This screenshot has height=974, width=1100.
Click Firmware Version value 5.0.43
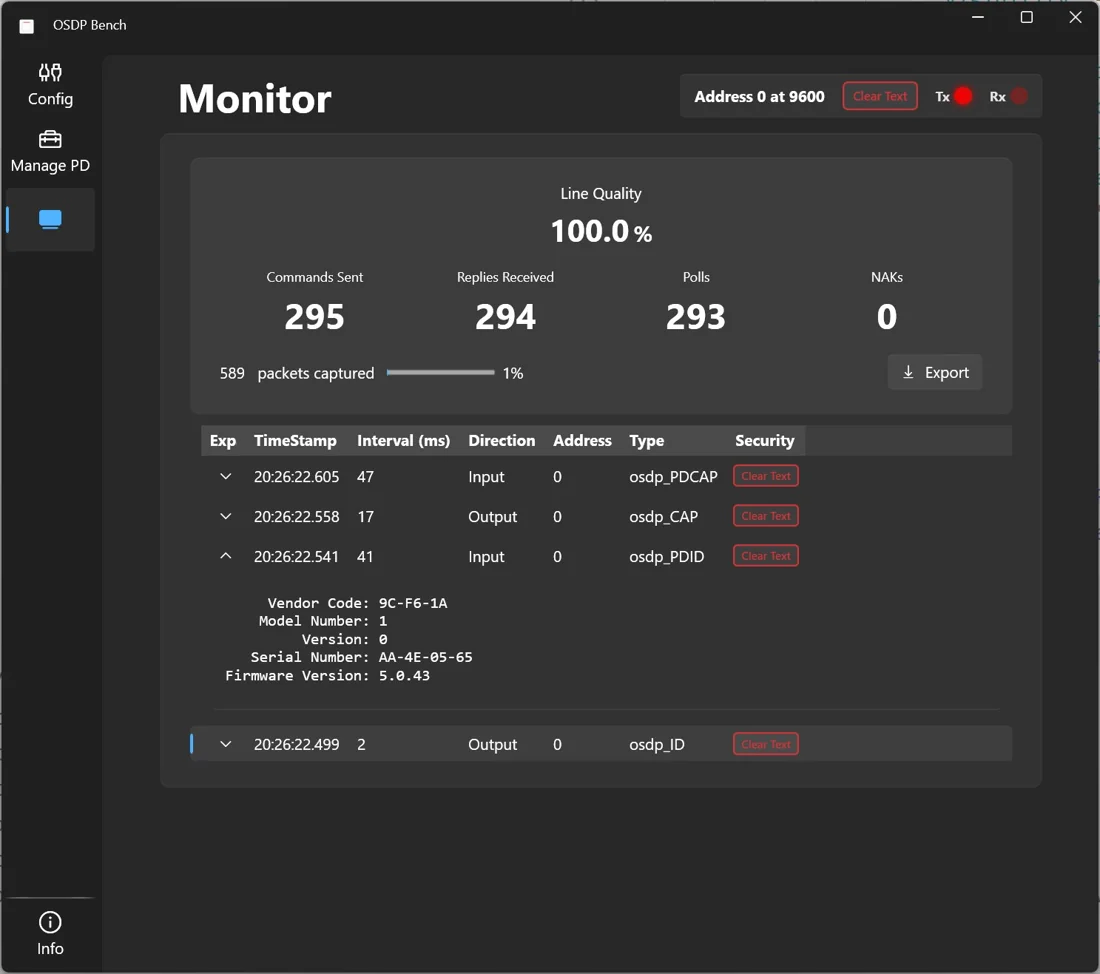click(x=404, y=675)
